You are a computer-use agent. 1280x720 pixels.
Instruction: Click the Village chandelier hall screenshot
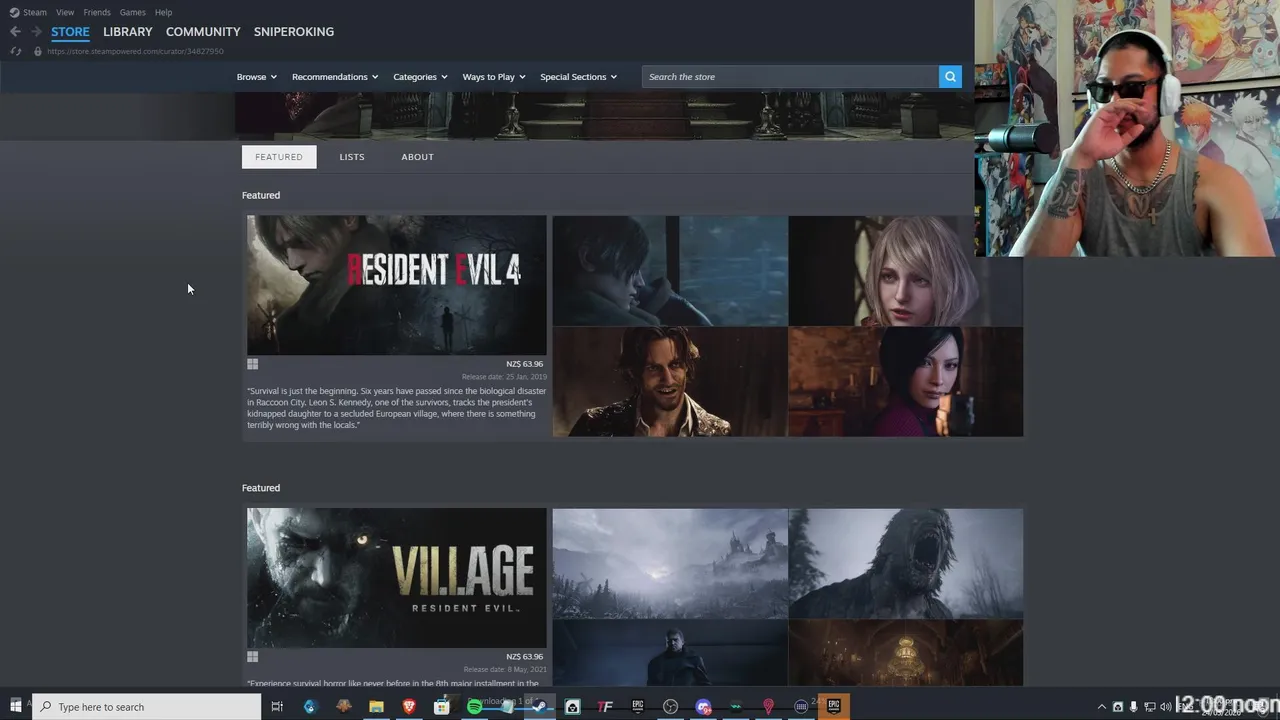(x=905, y=653)
